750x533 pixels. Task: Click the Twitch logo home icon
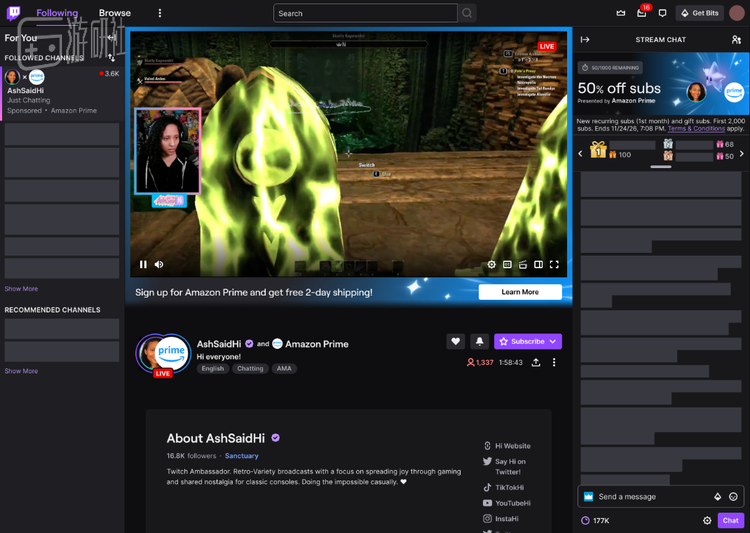(13, 13)
